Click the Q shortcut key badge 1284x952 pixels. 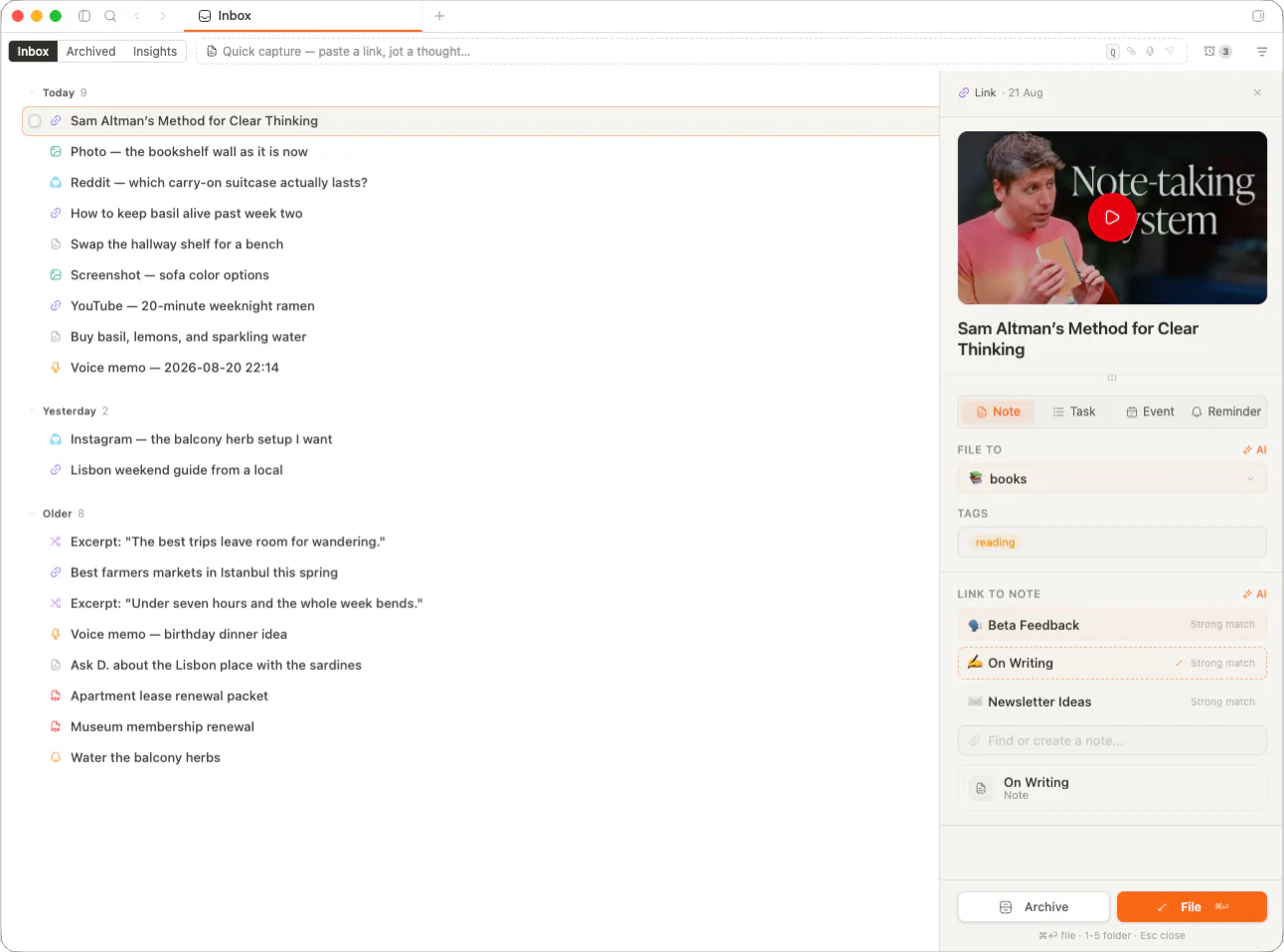[x=1113, y=52]
